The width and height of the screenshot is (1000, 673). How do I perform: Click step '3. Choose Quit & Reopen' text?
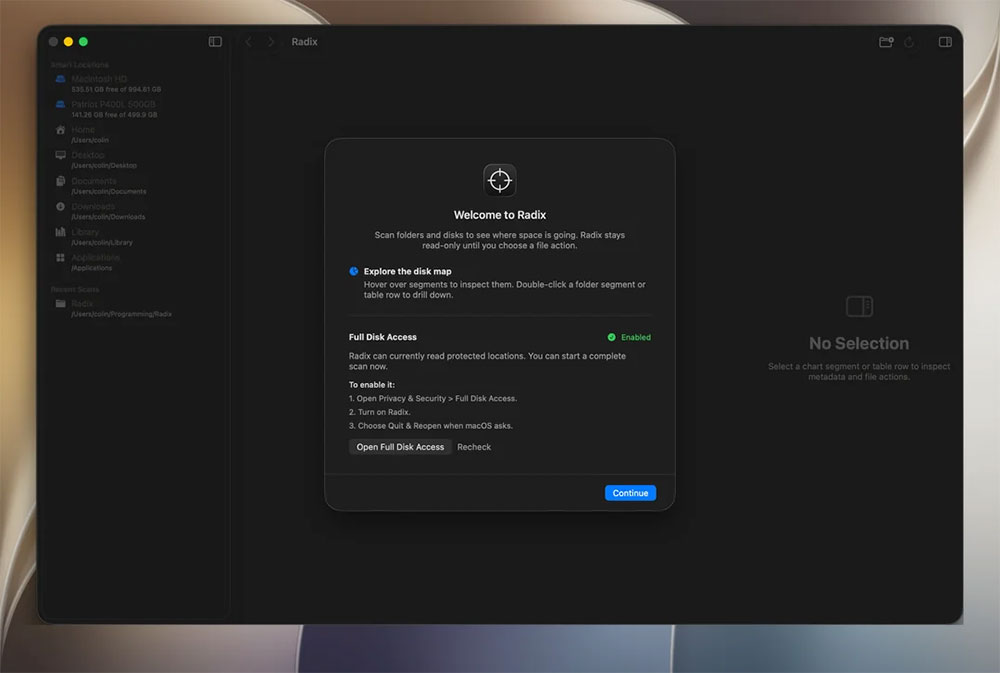tap(430, 425)
